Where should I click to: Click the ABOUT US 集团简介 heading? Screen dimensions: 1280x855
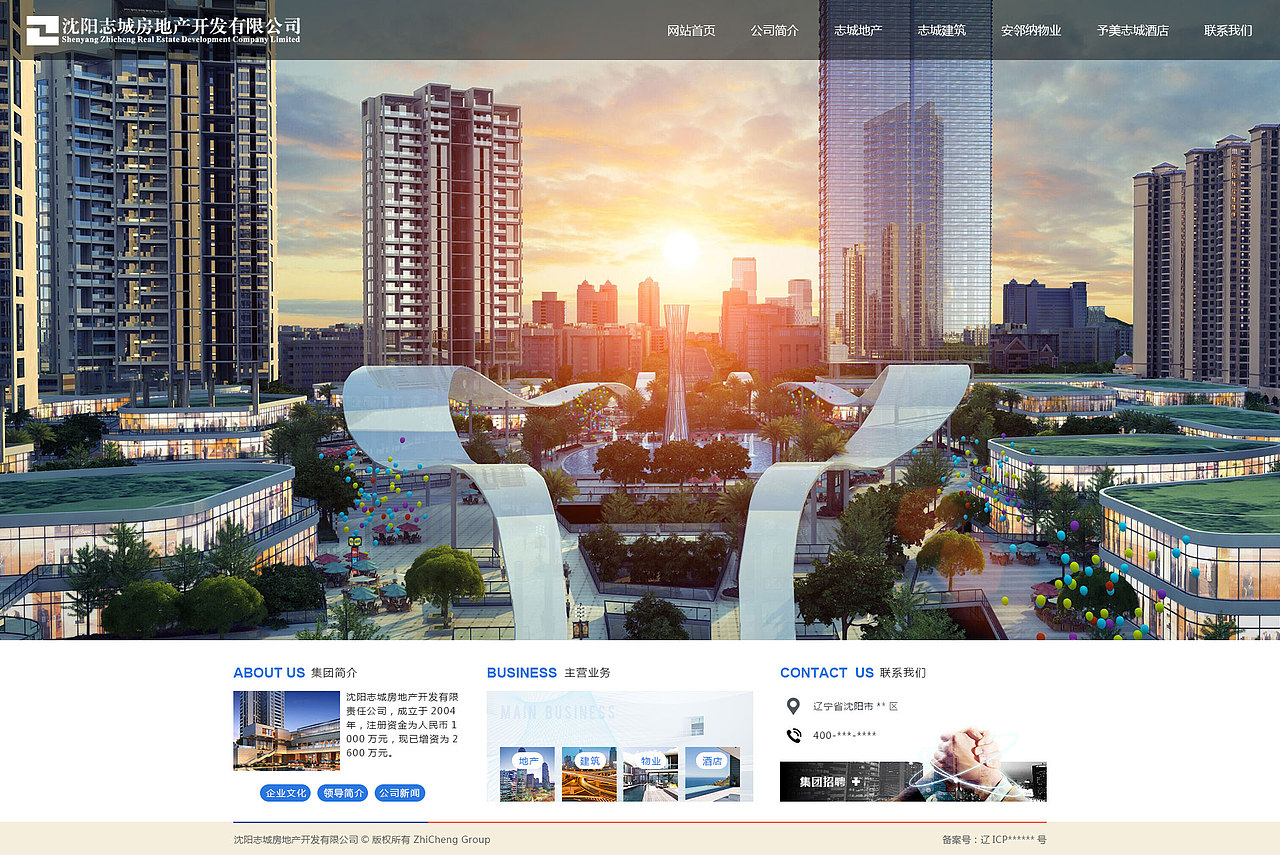(295, 673)
